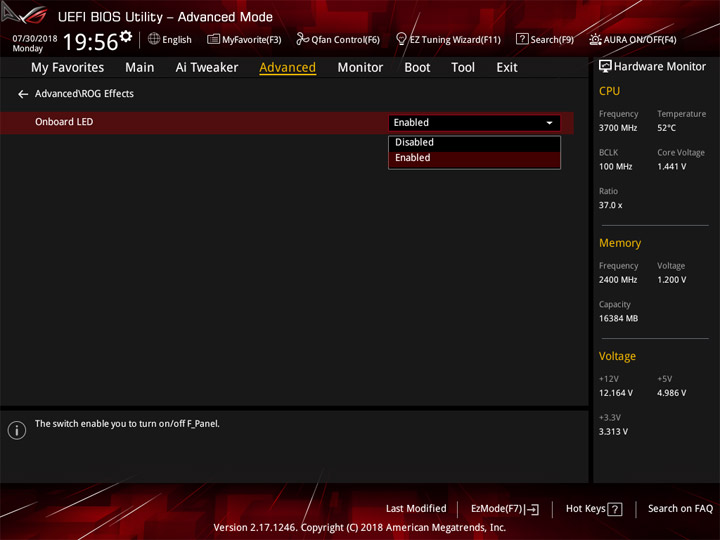Open Search(F9) question icon
This screenshot has width=720, height=540.
tap(522, 39)
